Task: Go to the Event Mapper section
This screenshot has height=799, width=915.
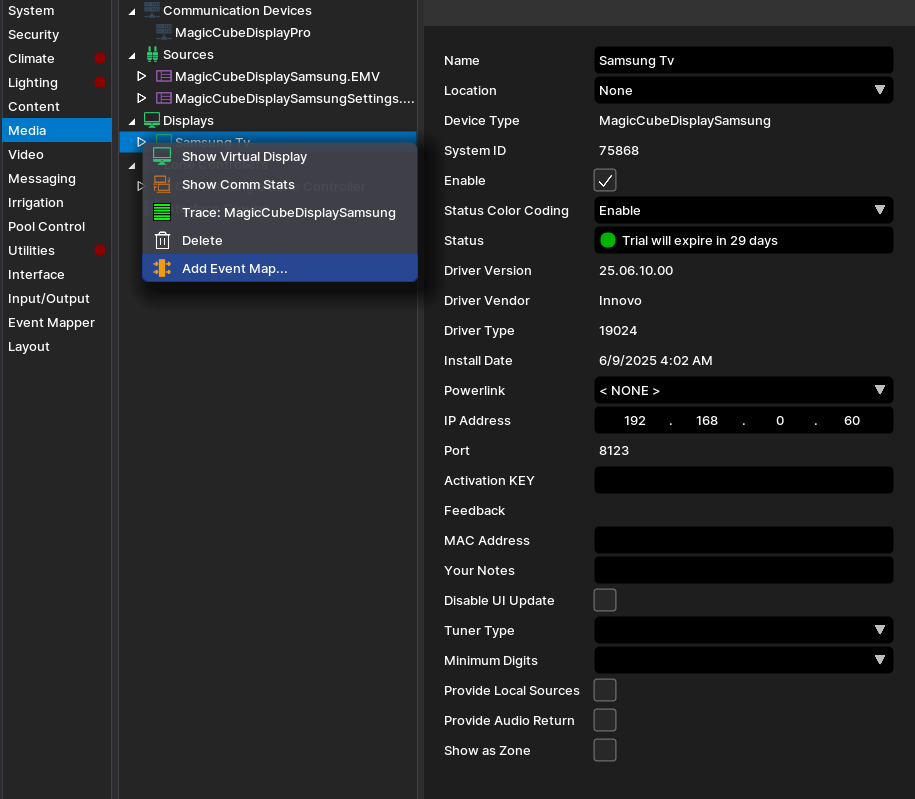Action: pyautogui.click(x=57, y=322)
